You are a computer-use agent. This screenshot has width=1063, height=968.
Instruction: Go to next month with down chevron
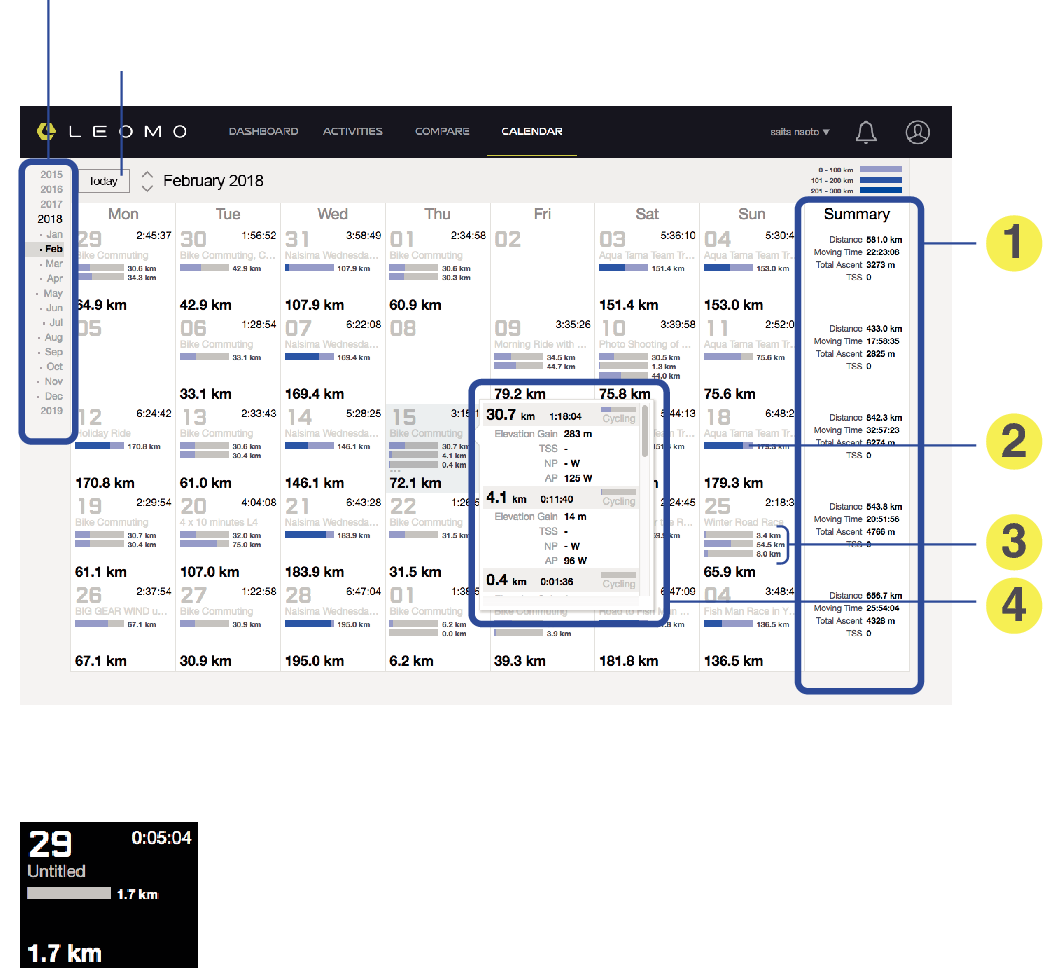click(147, 187)
